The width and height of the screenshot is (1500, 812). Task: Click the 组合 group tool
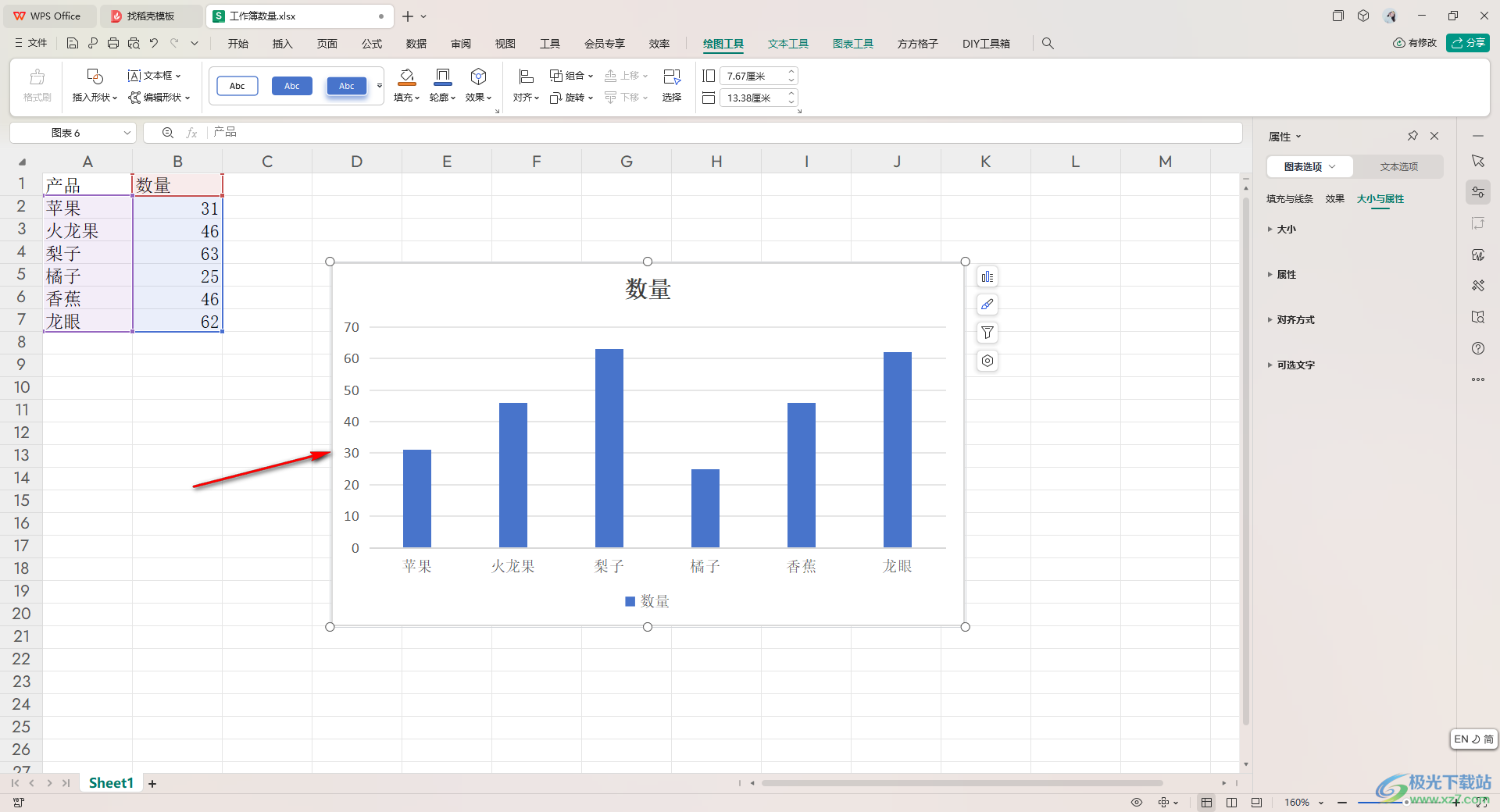pos(571,76)
